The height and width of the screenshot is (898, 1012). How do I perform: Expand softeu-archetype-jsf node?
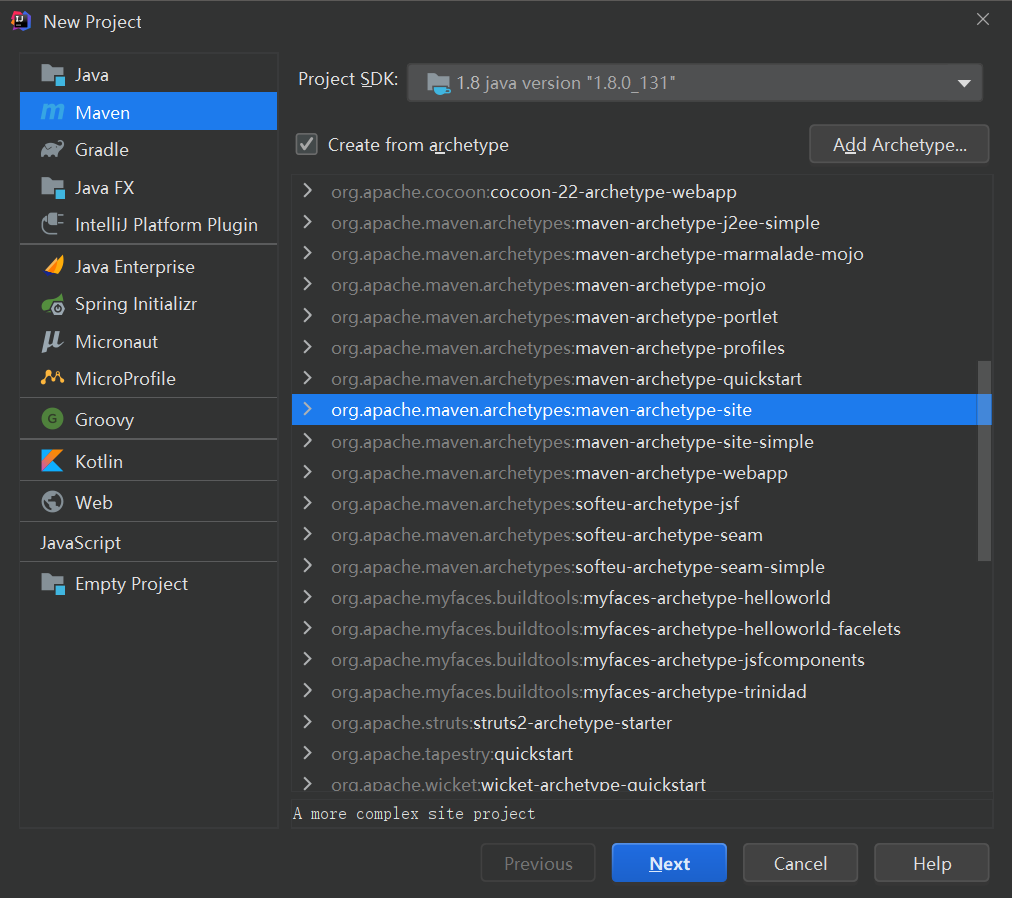308,504
